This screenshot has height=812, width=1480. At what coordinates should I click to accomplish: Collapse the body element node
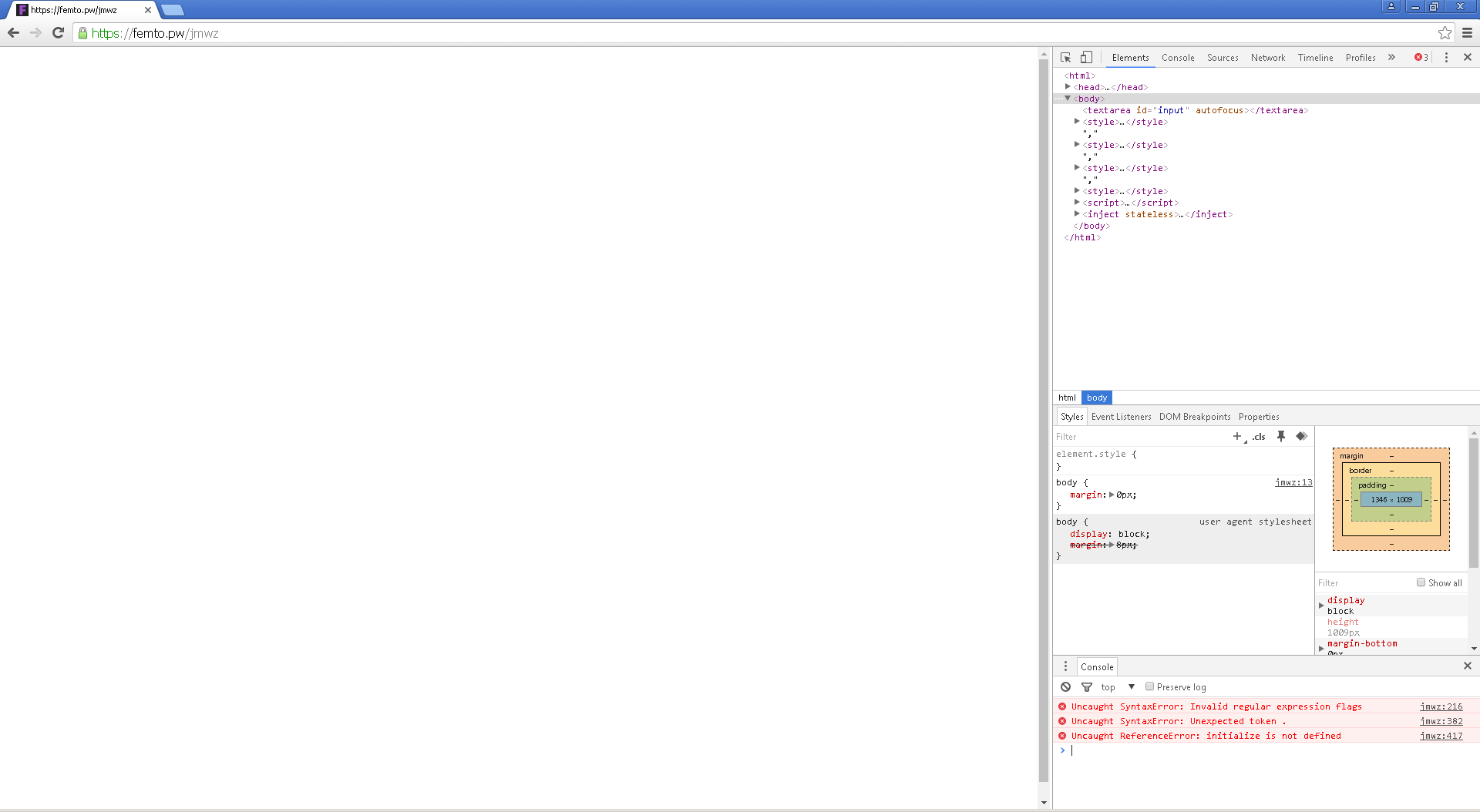(1068, 99)
